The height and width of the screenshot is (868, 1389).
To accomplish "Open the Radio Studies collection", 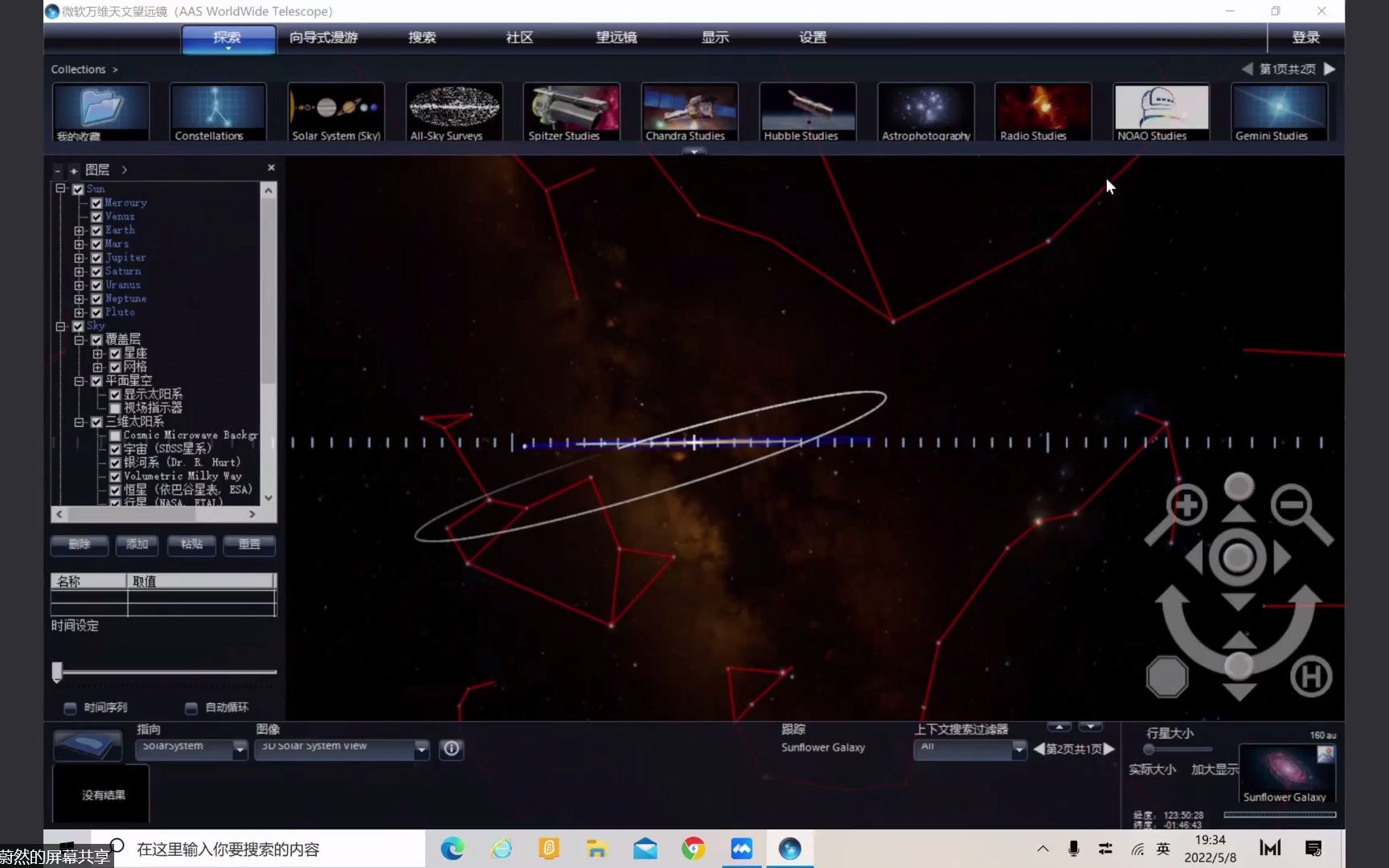I will 1043,113.
